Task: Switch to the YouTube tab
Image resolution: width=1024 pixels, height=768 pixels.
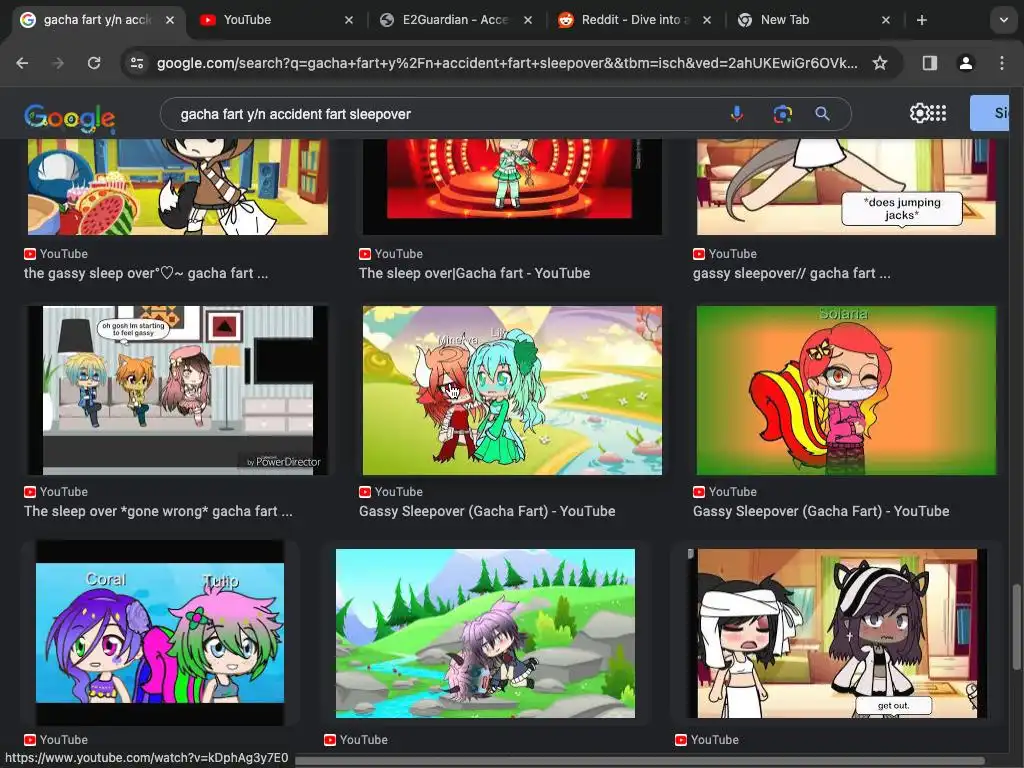Action: click(x=276, y=20)
